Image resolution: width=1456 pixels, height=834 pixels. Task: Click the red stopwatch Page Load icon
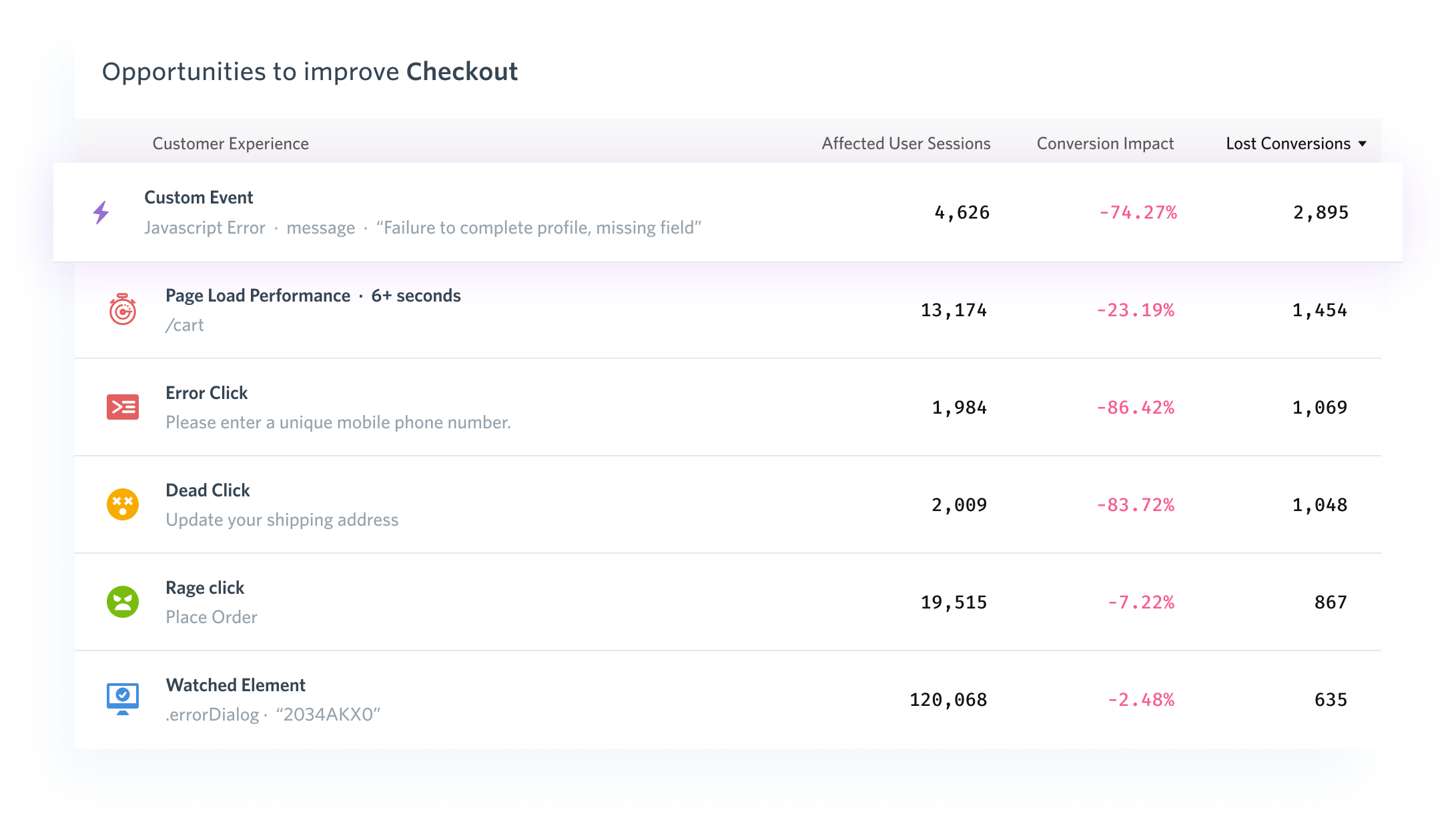pyautogui.click(x=123, y=310)
